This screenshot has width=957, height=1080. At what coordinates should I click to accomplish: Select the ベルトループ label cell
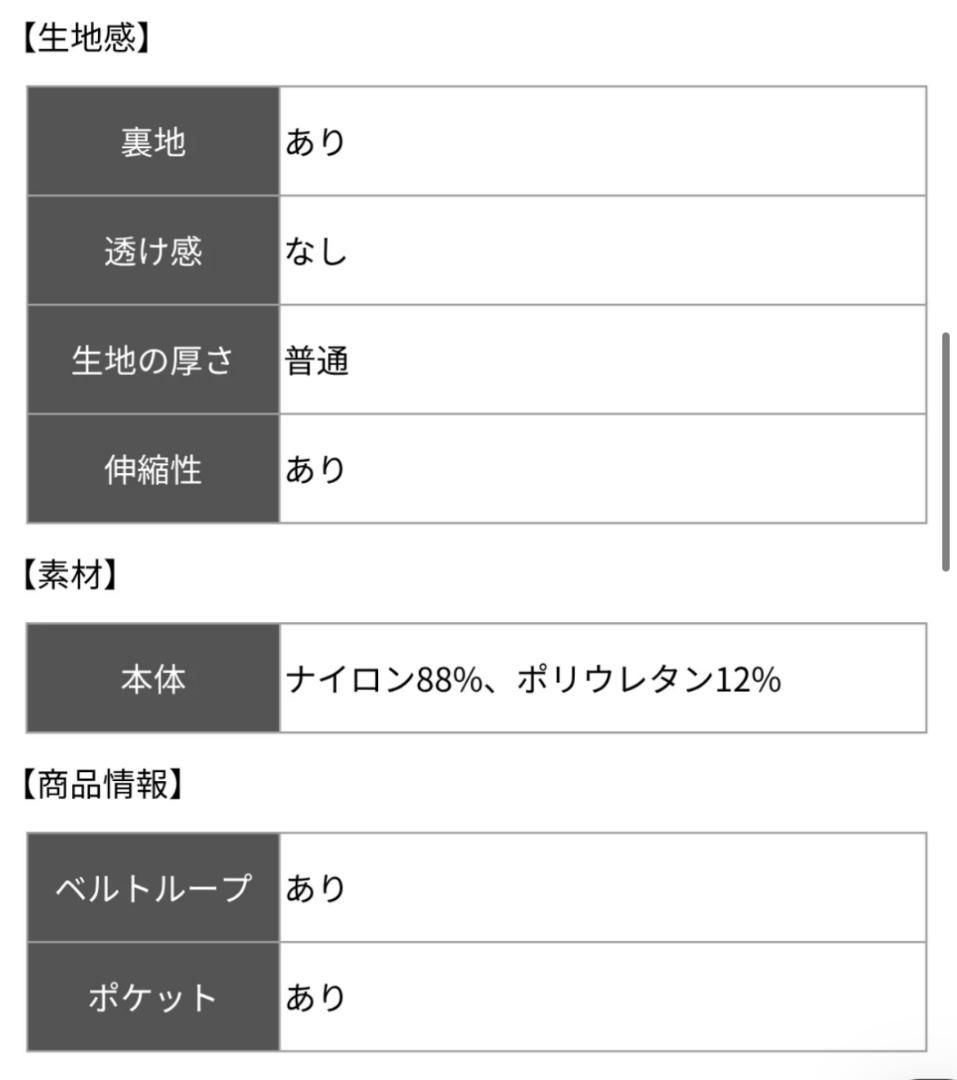tap(153, 888)
